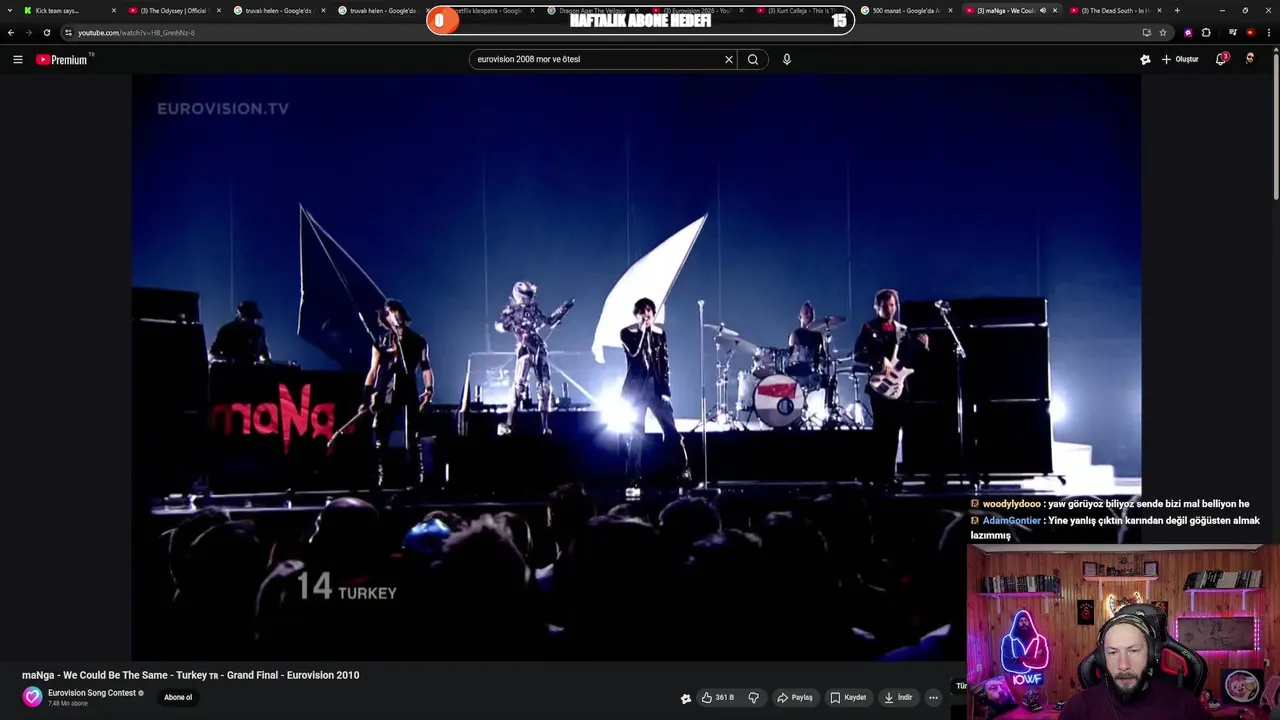
Task: Reload the page with the refresh icon
Action: point(46,32)
